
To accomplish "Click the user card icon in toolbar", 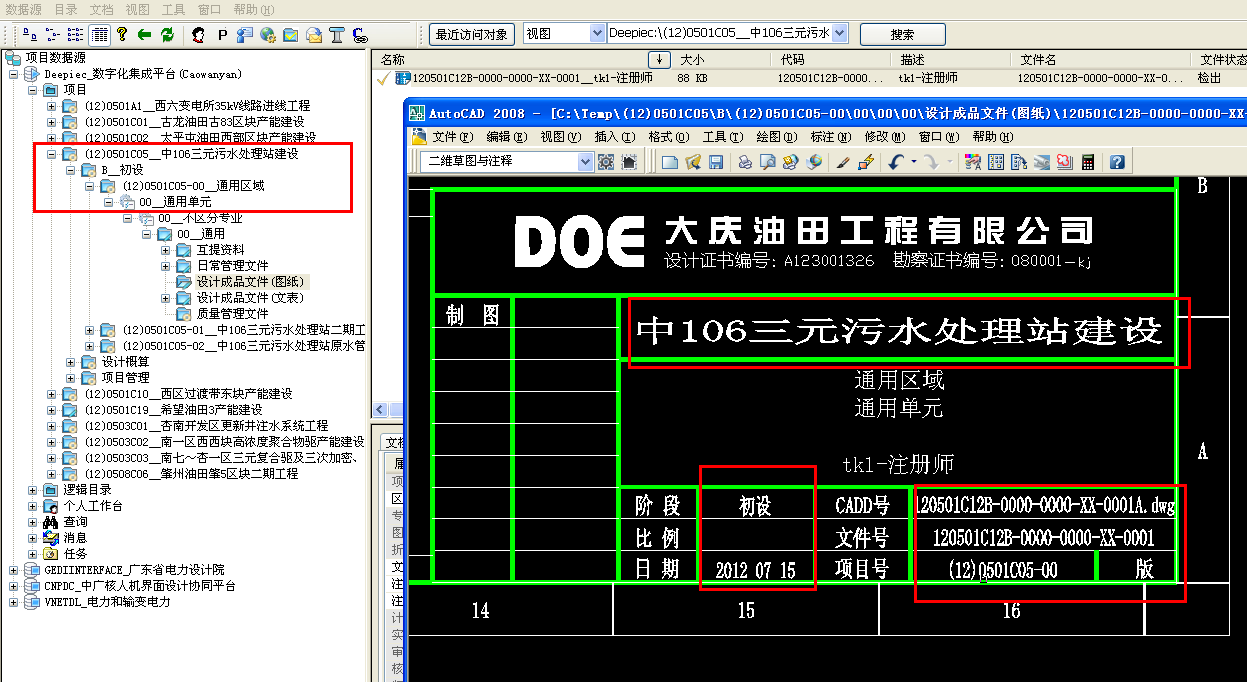I will (245, 35).
